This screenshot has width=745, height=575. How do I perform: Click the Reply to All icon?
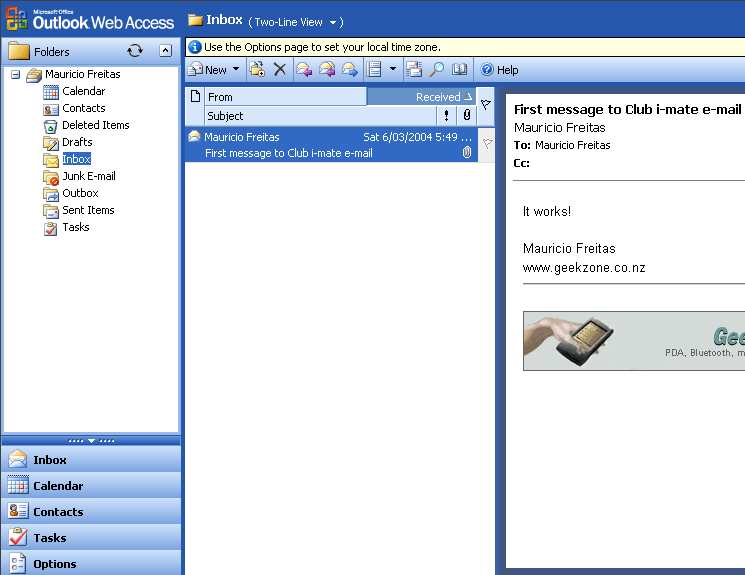point(327,69)
